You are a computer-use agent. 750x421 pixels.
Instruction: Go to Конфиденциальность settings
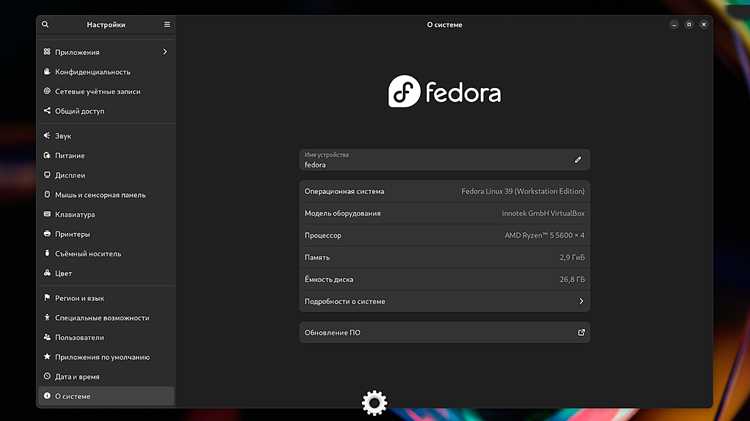tap(106, 71)
